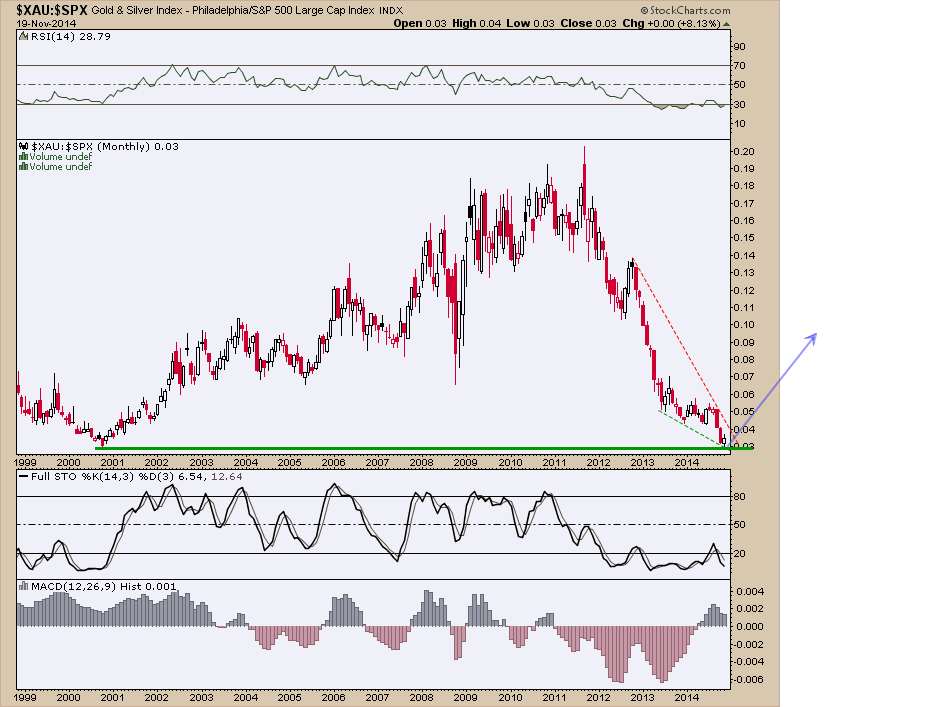The image size is (930, 707).
Task: Click the 0.10 price axis label
Action: point(744,325)
